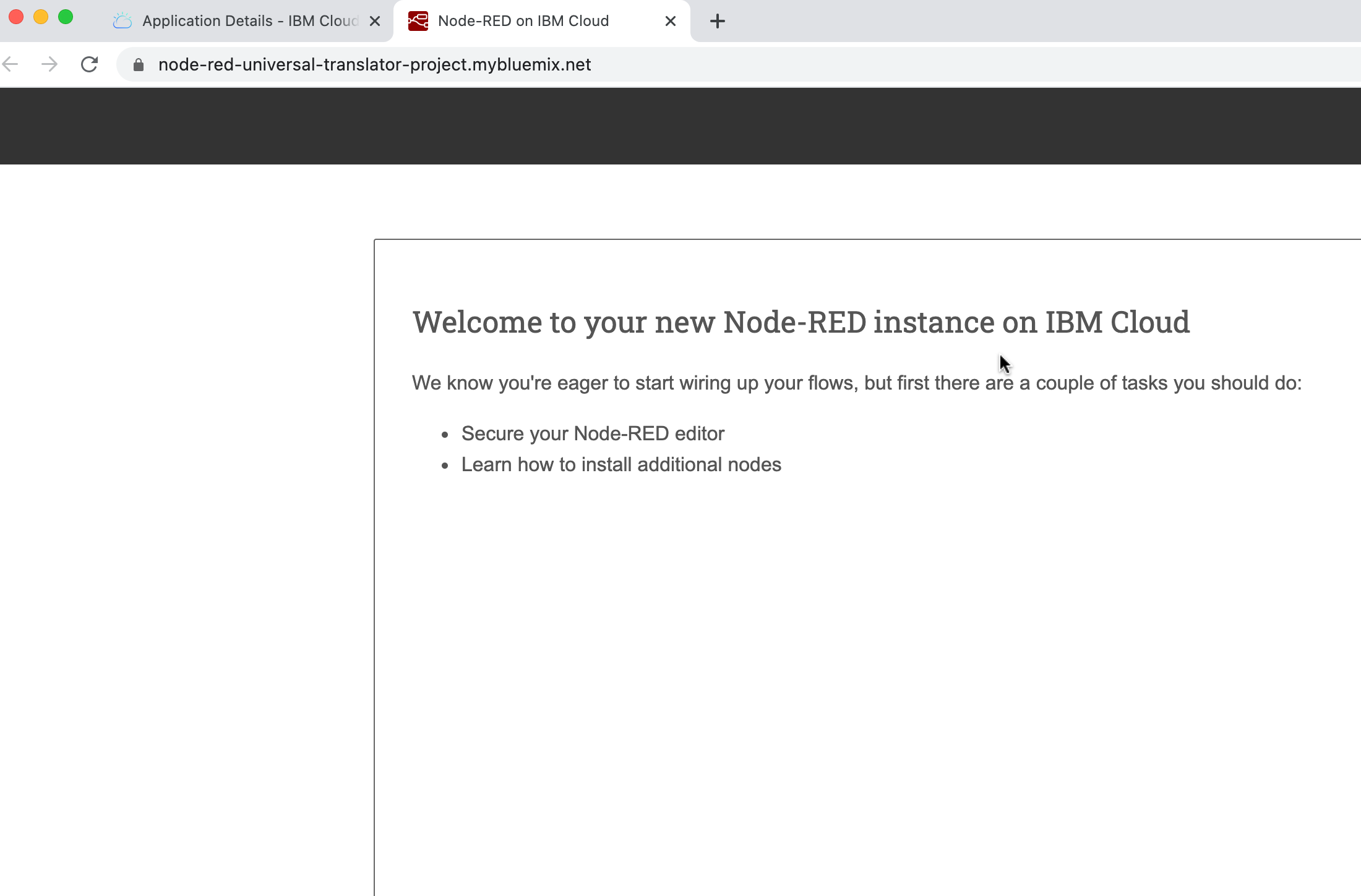Reload the Node-RED page

[x=90, y=64]
